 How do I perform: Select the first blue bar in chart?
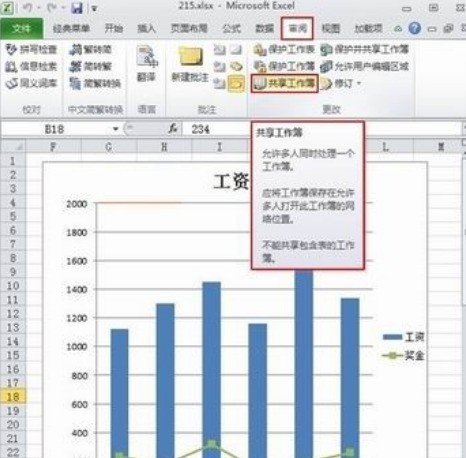(x=119, y=393)
